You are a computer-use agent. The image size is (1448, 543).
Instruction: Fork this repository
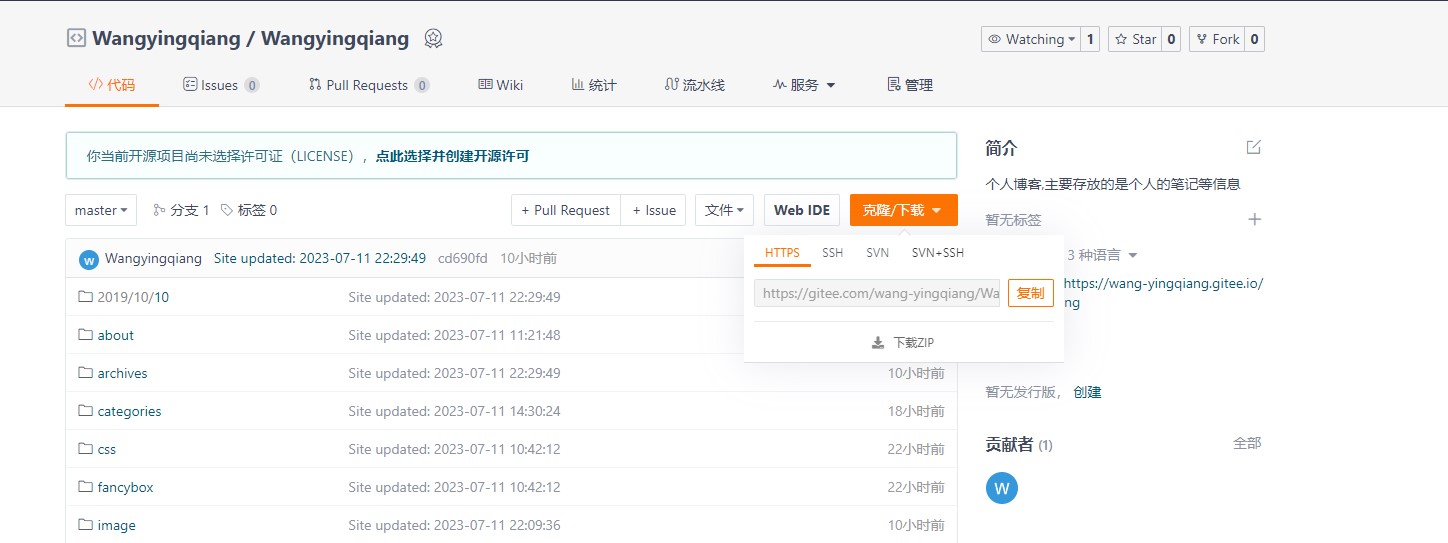pos(1216,40)
